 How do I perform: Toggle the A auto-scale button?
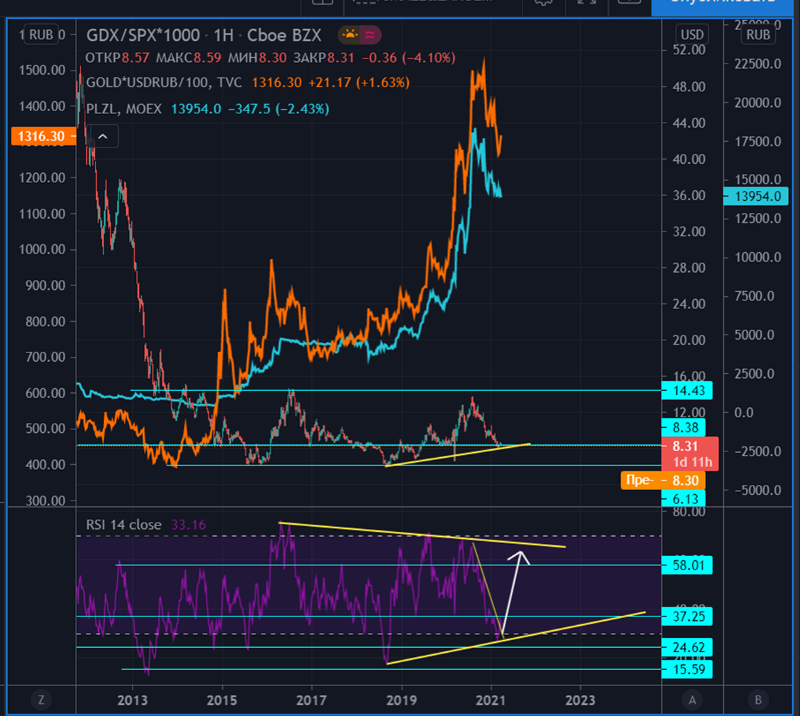pos(691,699)
